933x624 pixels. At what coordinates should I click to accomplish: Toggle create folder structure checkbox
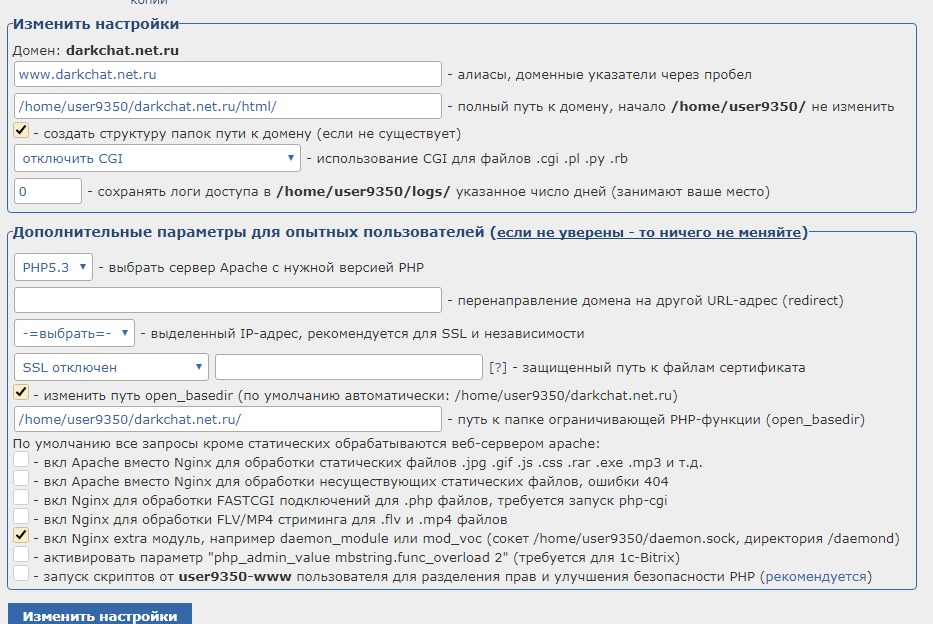(21, 131)
